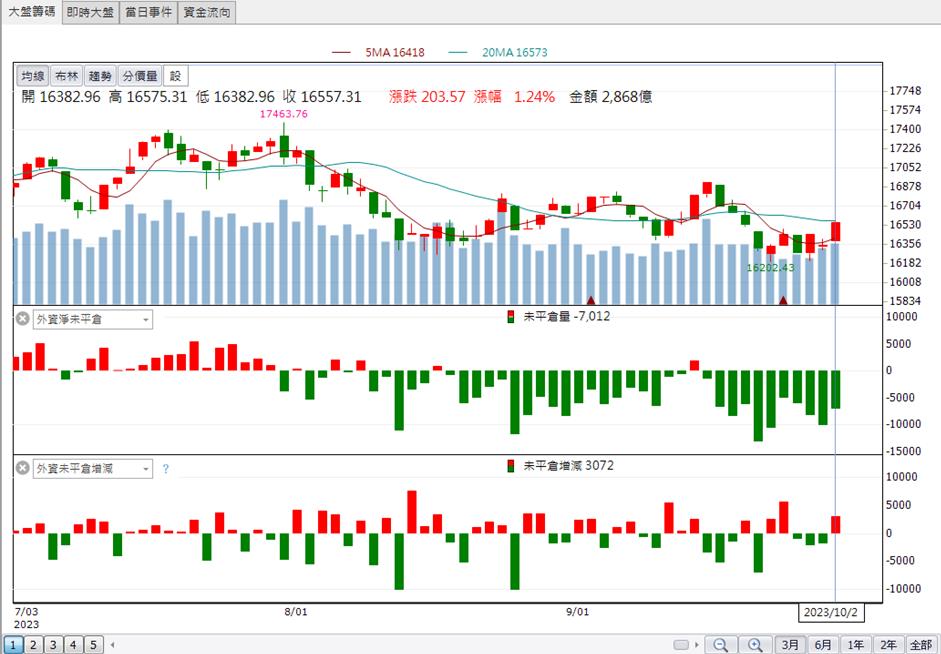
Task: Toggle the 趨勢 trend overlay
Action: click(100, 76)
